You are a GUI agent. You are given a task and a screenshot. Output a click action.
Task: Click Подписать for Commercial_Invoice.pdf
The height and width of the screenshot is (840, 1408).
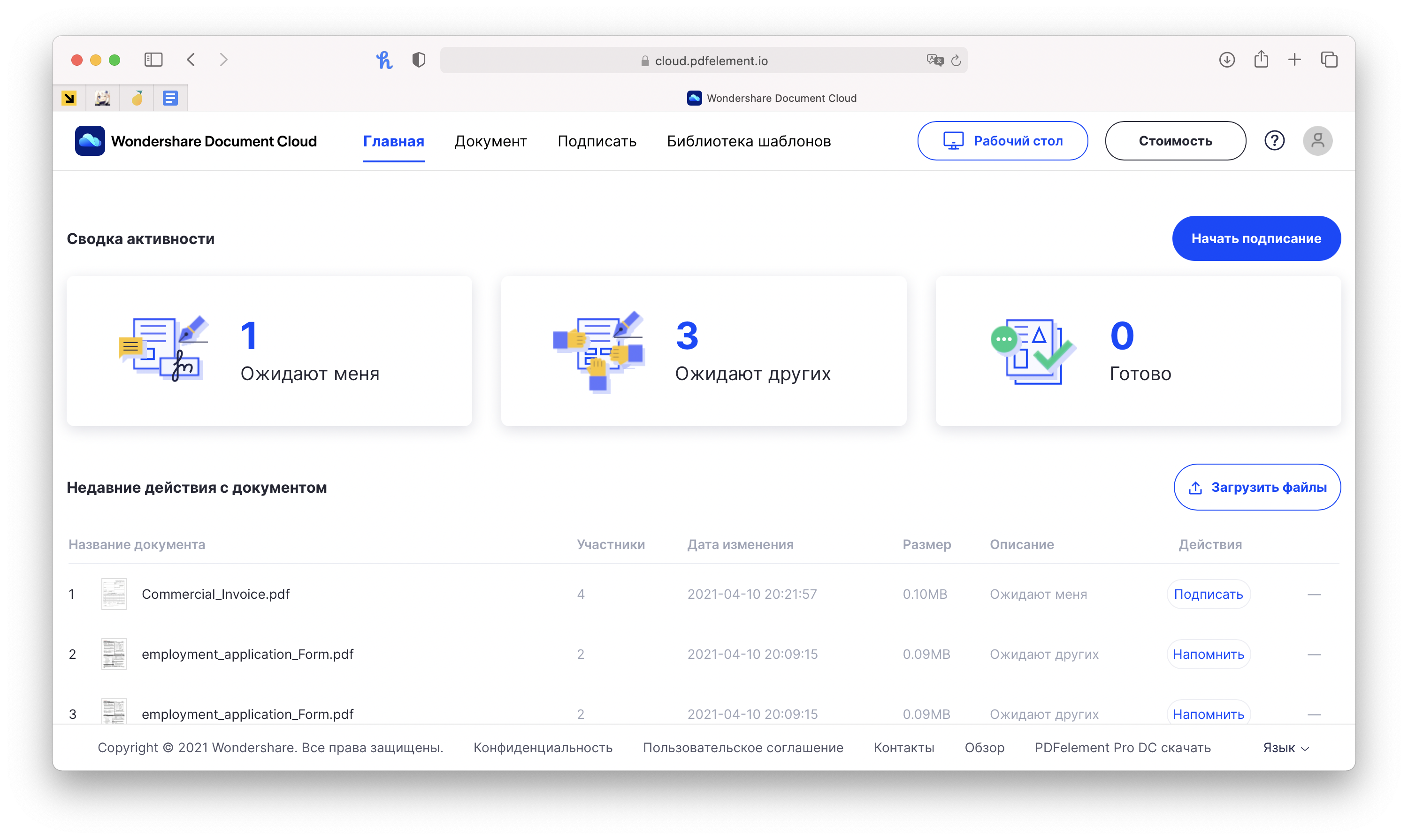coord(1208,595)
